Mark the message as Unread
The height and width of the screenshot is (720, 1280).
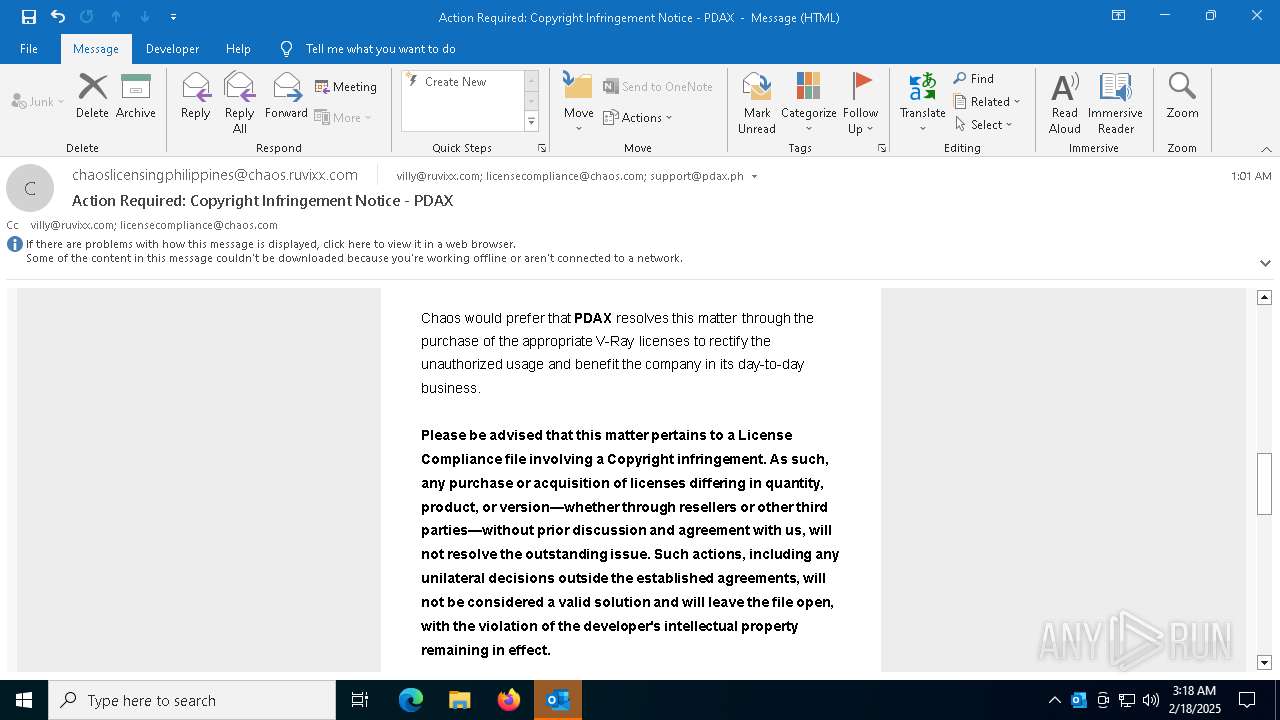coord(757,102)
